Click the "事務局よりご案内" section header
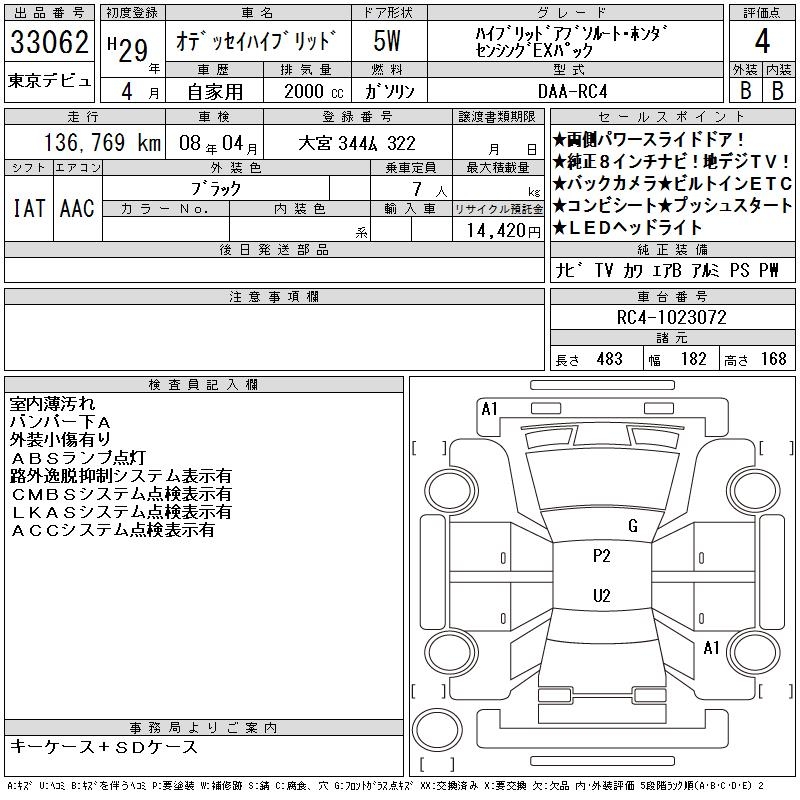 [x=203, y=728]
